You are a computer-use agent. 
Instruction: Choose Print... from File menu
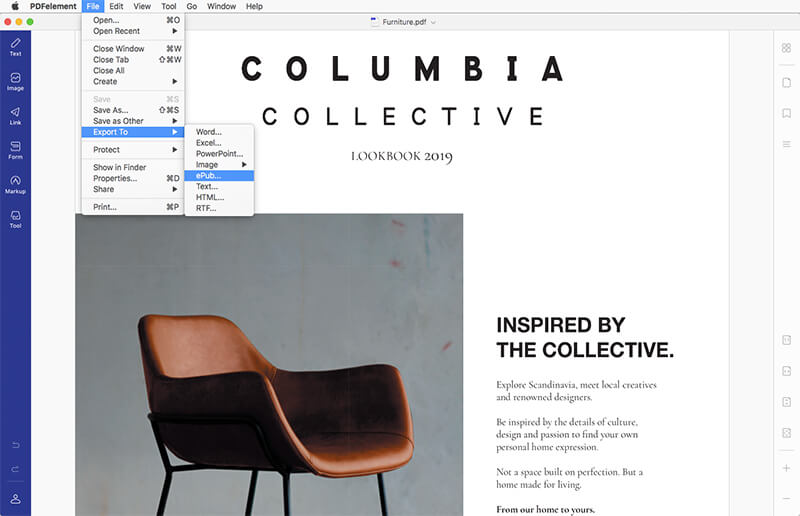(133, 207)
